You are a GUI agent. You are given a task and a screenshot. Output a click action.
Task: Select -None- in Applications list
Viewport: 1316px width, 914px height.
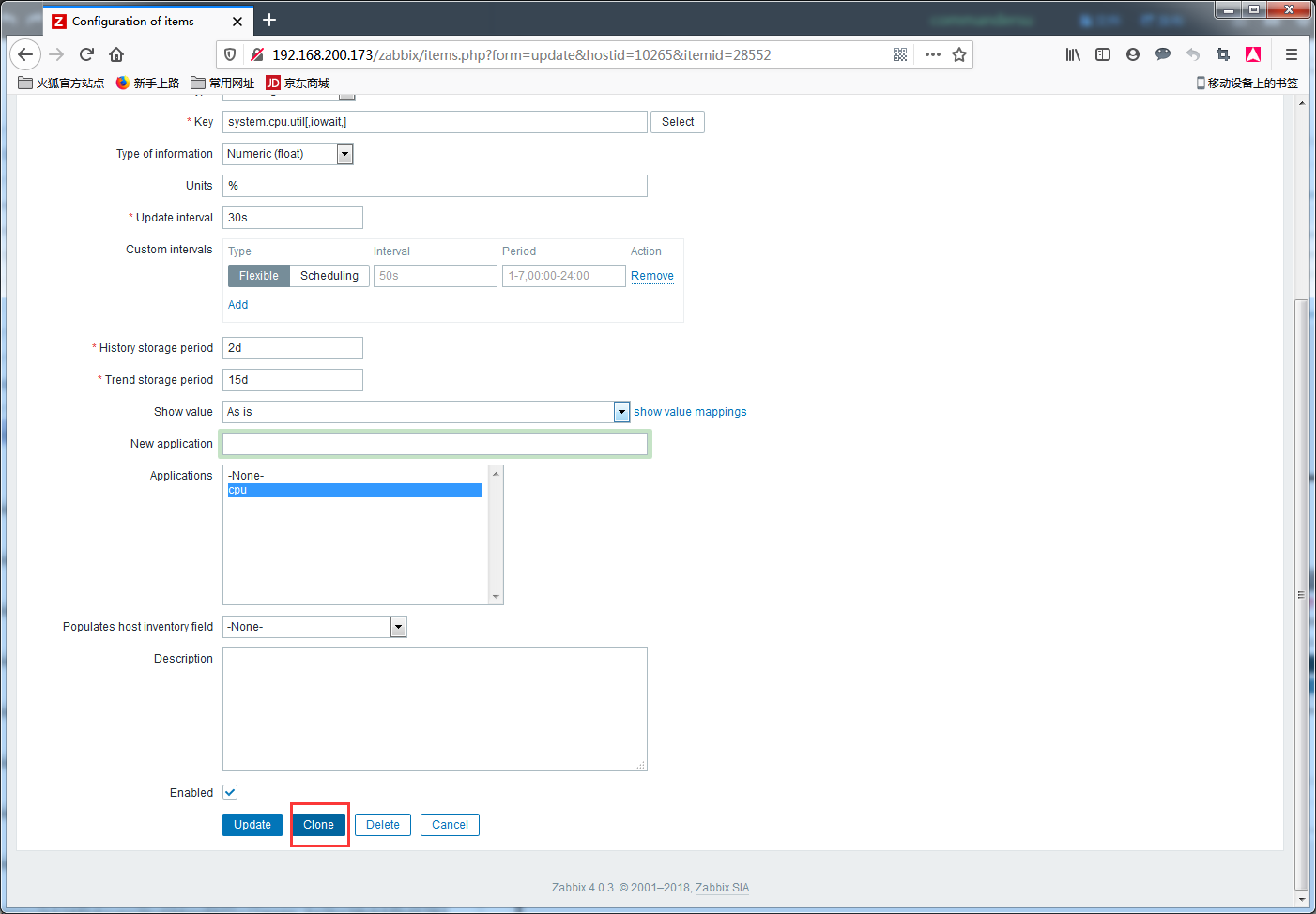355,476
